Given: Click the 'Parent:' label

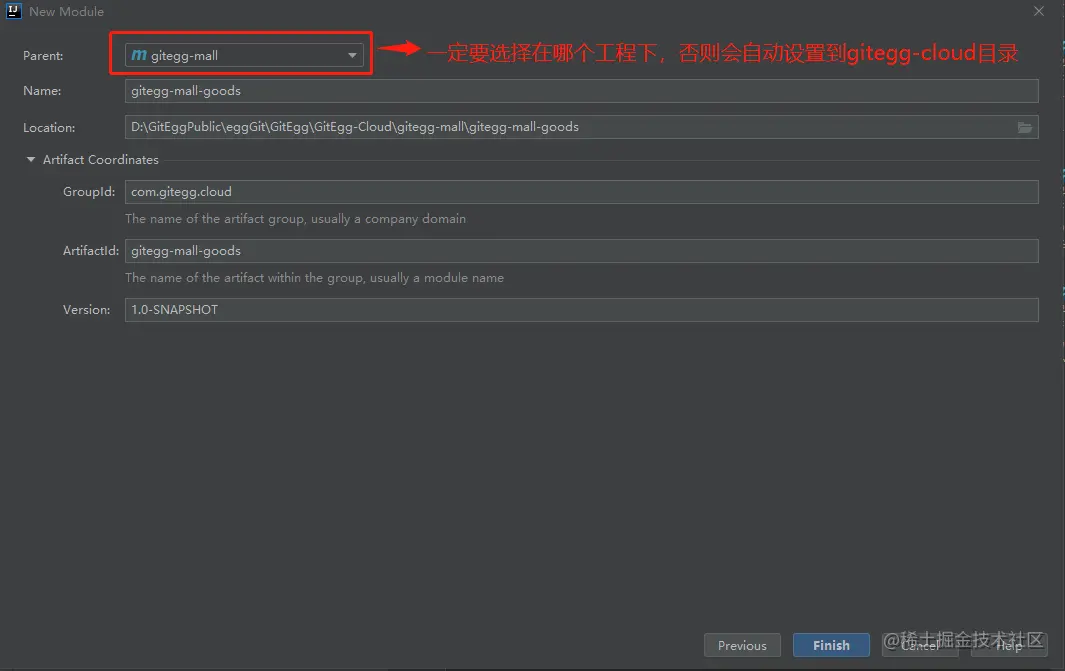Looking at the screenshot, I should point(43,56).
